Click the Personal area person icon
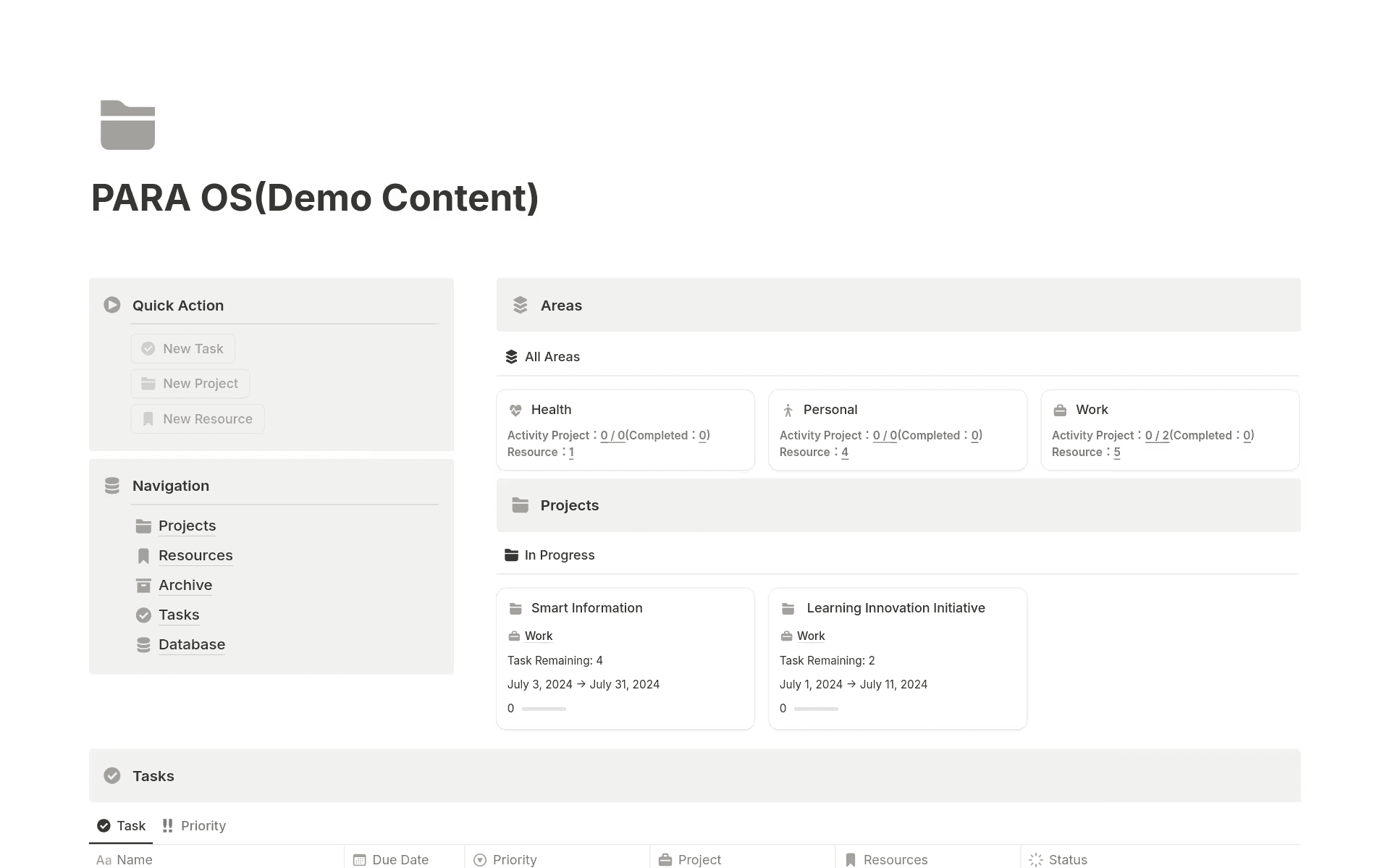1390x868 pixels. (x=788, y=410)
